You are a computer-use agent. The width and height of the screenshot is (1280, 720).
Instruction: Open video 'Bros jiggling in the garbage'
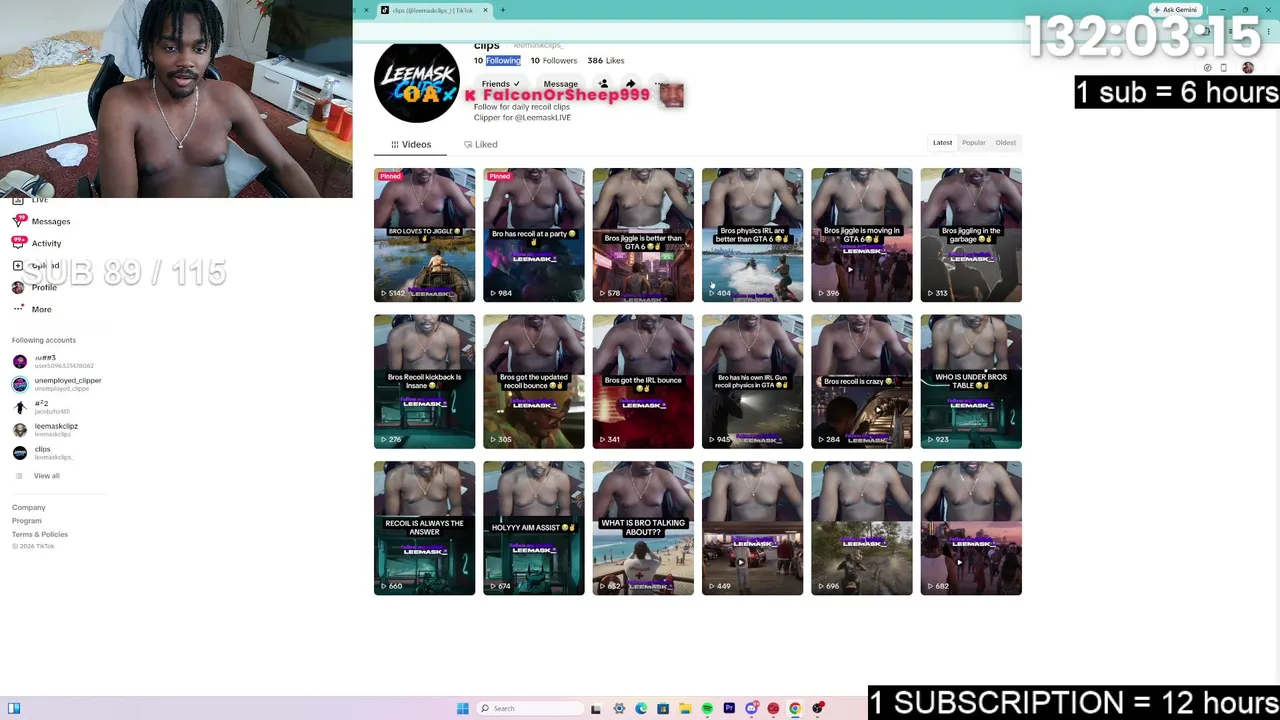[971, 235]
